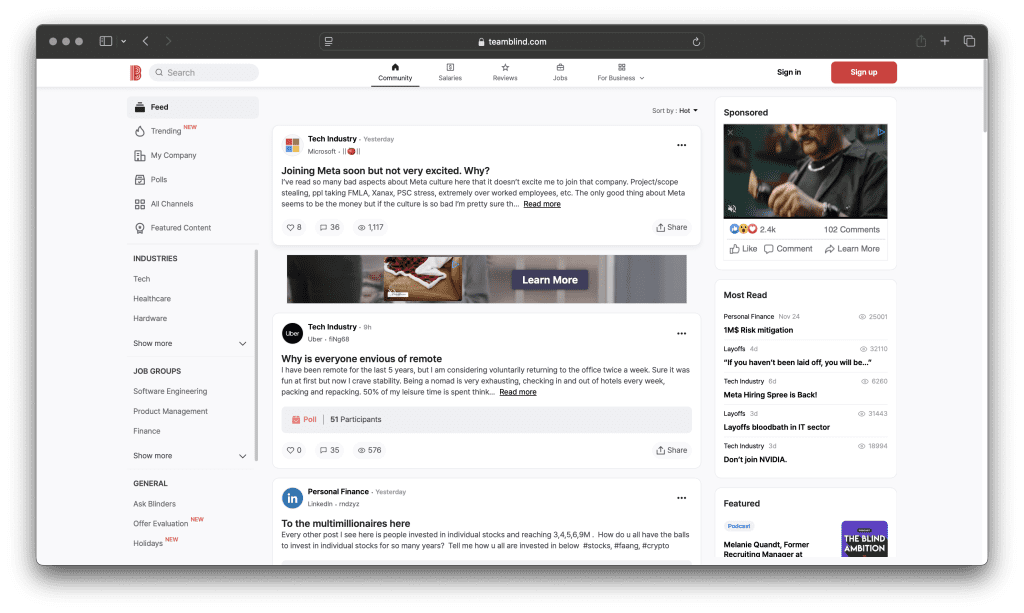Select the Polls icon in the sidebar
The height and width of the screenshot is (613, 1024).
pyautogui.click(x=141, y=179)
